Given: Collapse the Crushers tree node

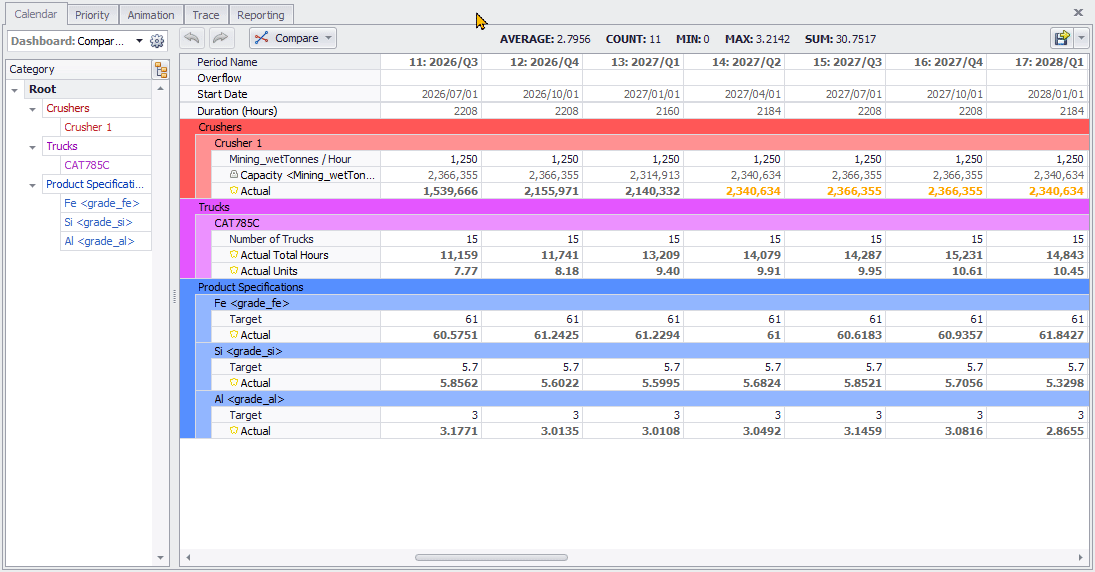Looking at the screenshot, I should (33, 109).
